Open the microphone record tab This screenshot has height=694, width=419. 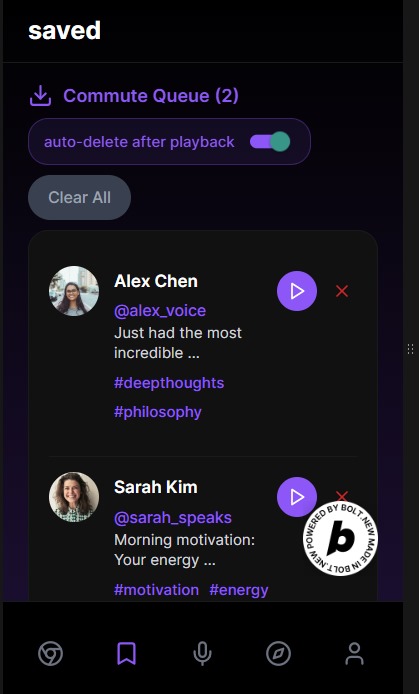coord(203,654)
